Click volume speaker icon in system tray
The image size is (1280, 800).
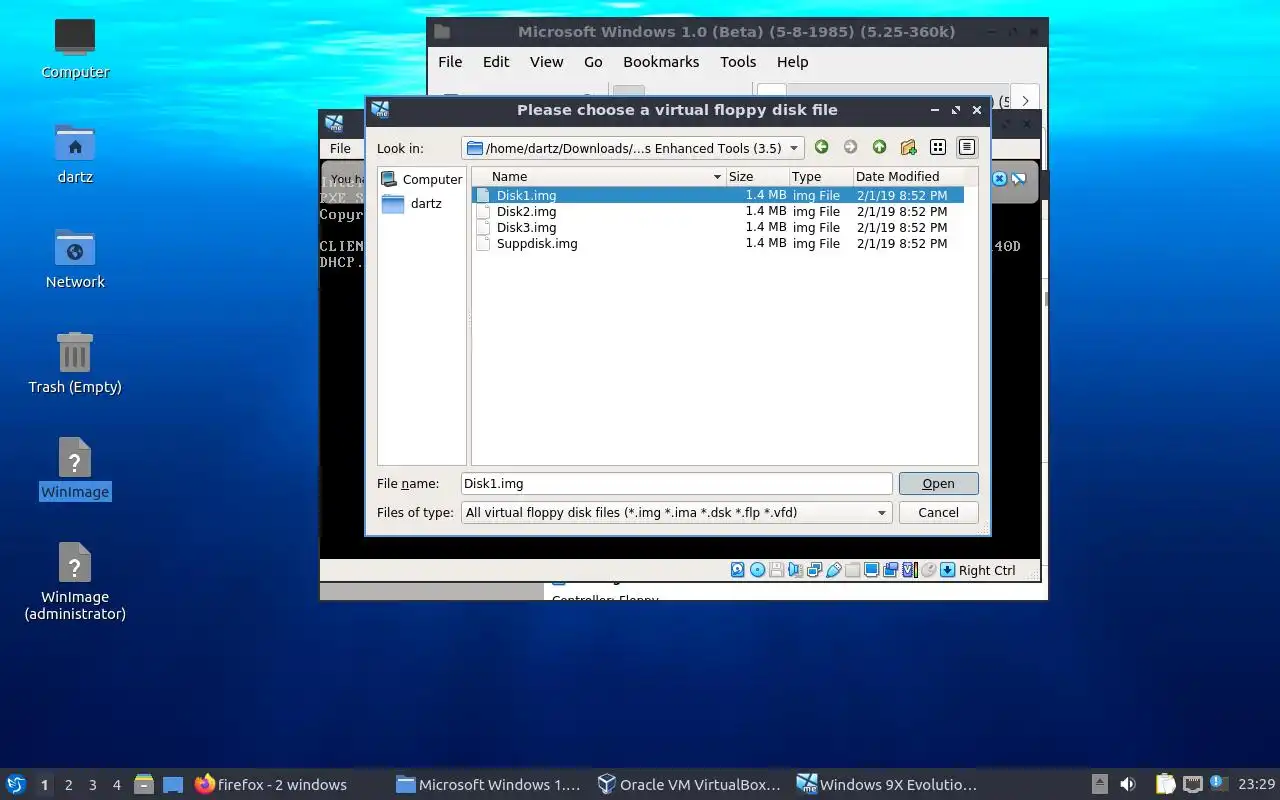(1127, 784)
